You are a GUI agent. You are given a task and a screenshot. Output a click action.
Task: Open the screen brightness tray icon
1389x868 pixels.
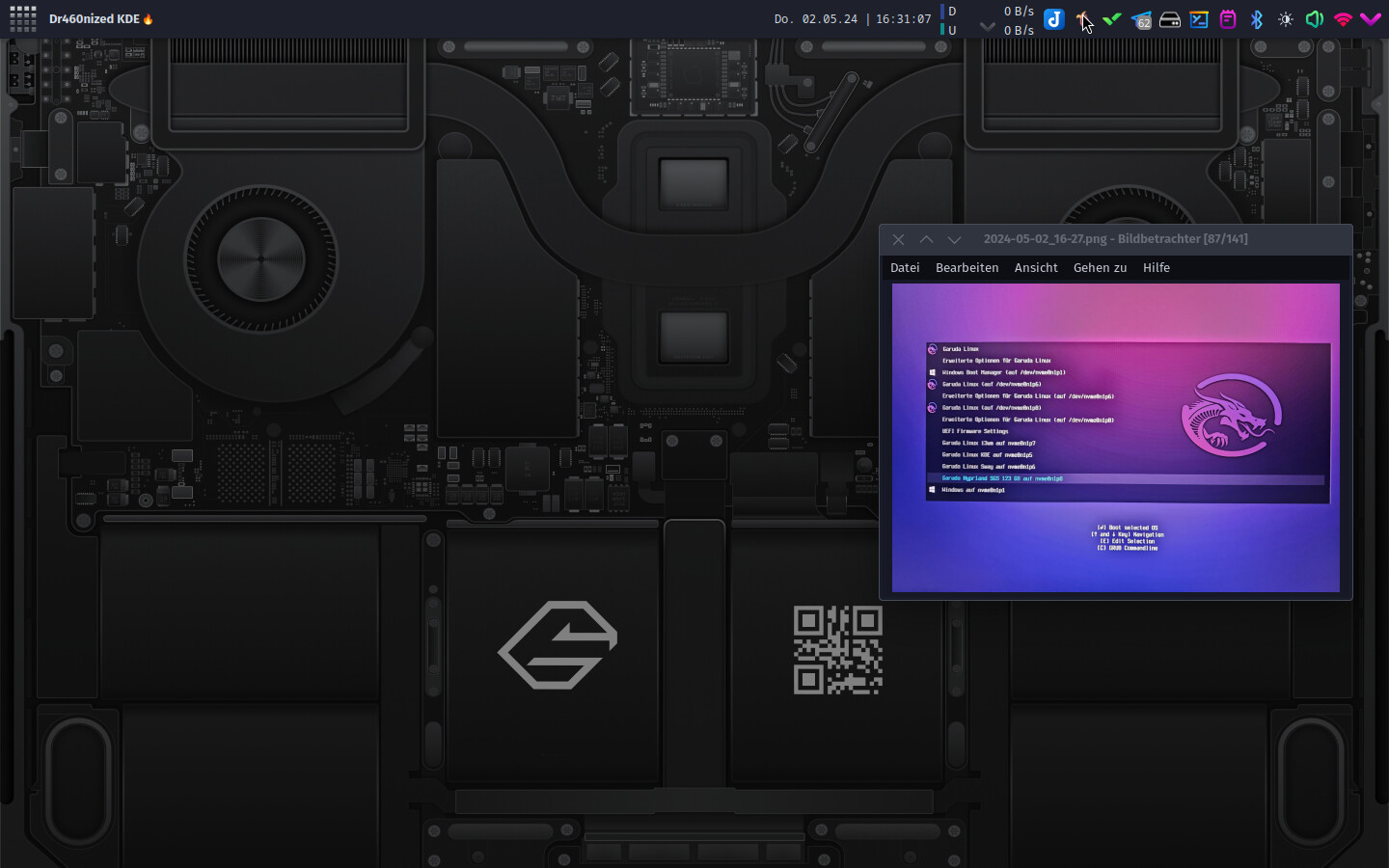pos(1286,19)
